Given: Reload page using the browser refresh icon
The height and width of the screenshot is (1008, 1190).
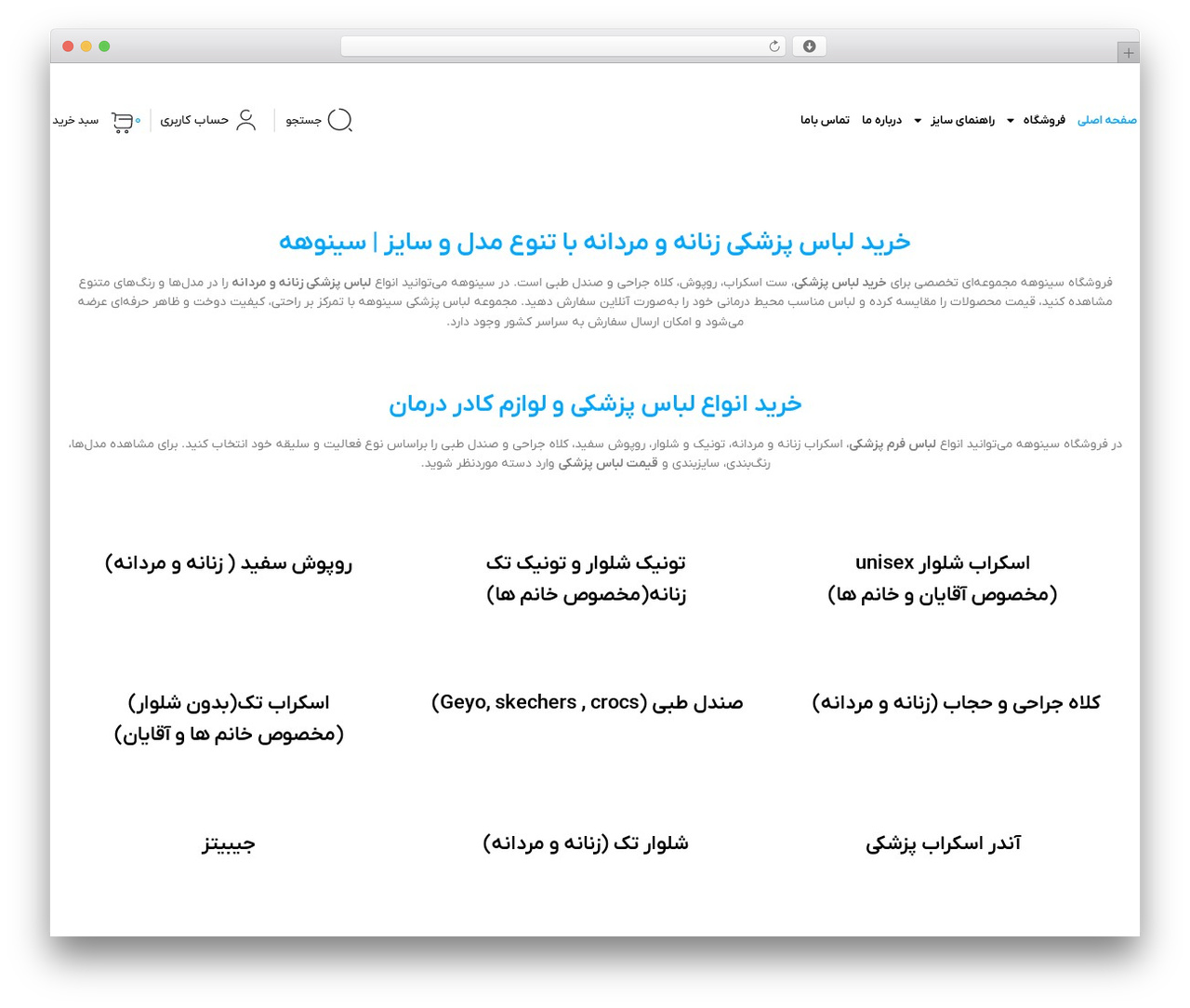Looking at the screenshot, I should (x=773, y=46).
